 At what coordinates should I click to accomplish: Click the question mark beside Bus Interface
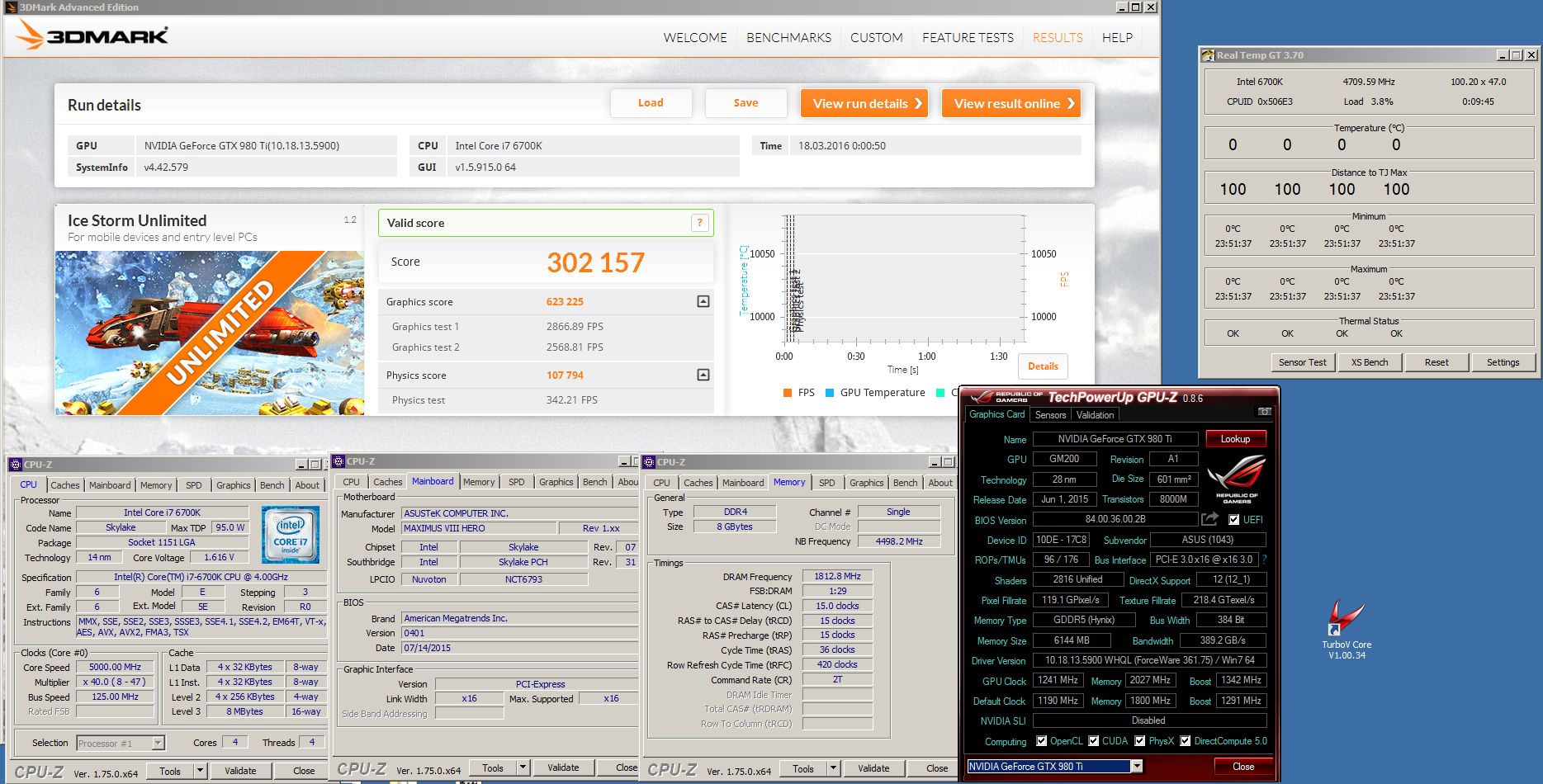[1264, 560]
